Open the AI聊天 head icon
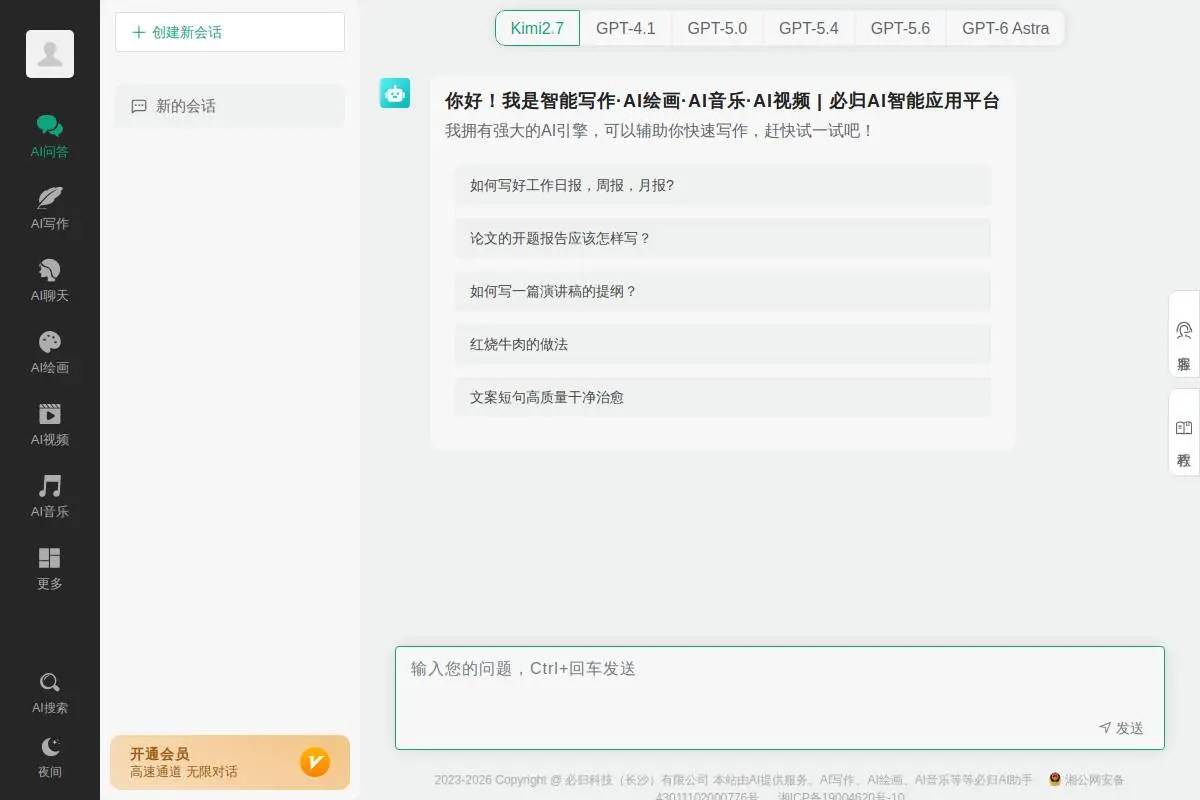Viewport: 1200px width, 800px height. (x=50, y=270)
